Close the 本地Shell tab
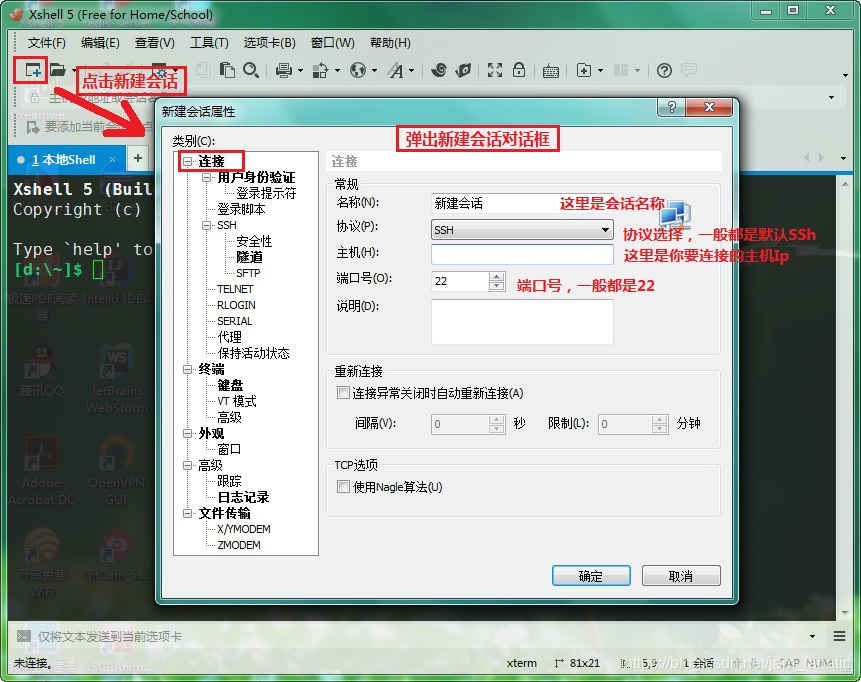This screenshot has width=861, height=682. [x=112, y=160]
